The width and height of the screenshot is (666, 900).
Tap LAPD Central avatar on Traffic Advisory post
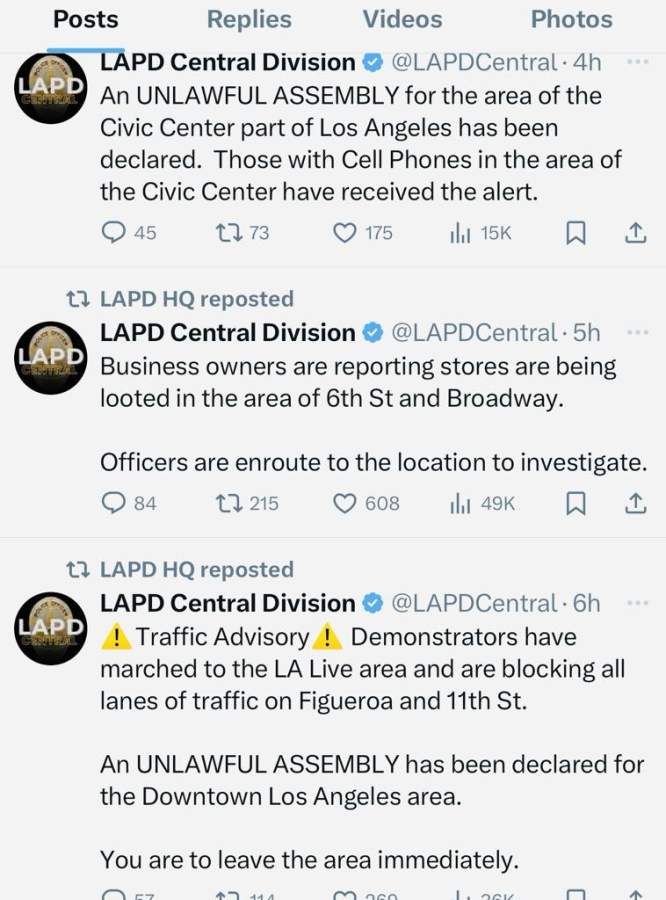(x=51, y=629)
